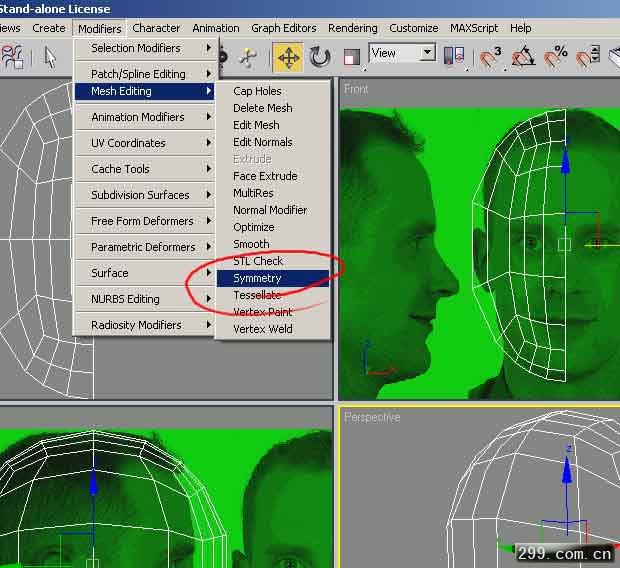Click the Front viewport label
Screen dimensions: 620x568
pyautogui.click(x=356, y=89)
